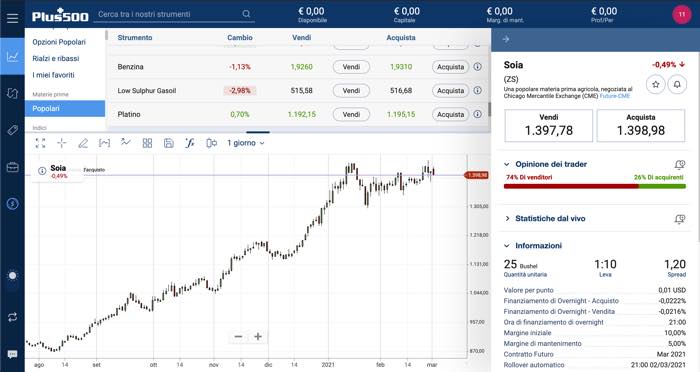The height and width of the screenshot is (372, 700).
Task: Select I miei favoriti category
Action: tap(53, 75)
